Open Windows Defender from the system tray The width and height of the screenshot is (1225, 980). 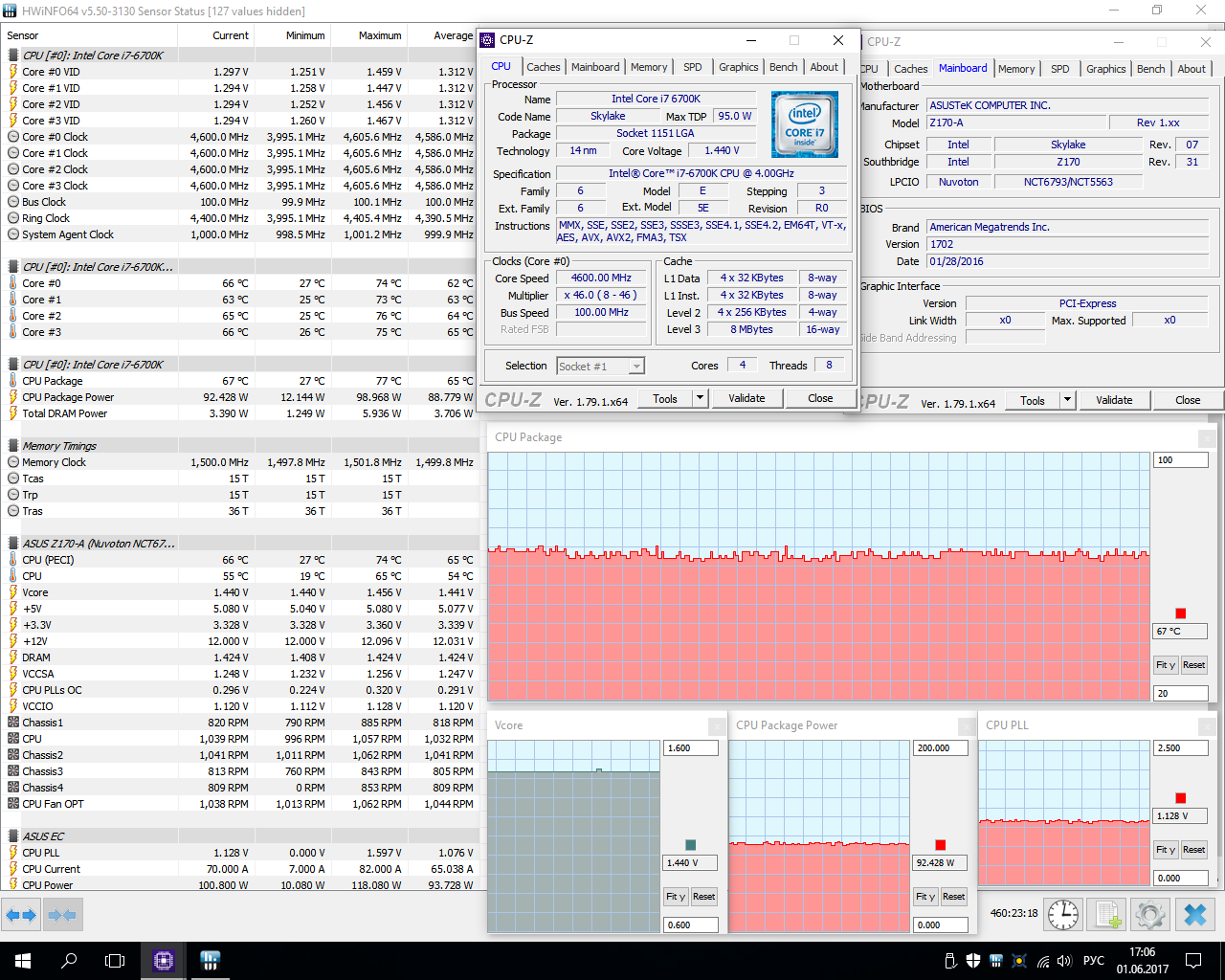pyautogui.click(x=973, y=960)
